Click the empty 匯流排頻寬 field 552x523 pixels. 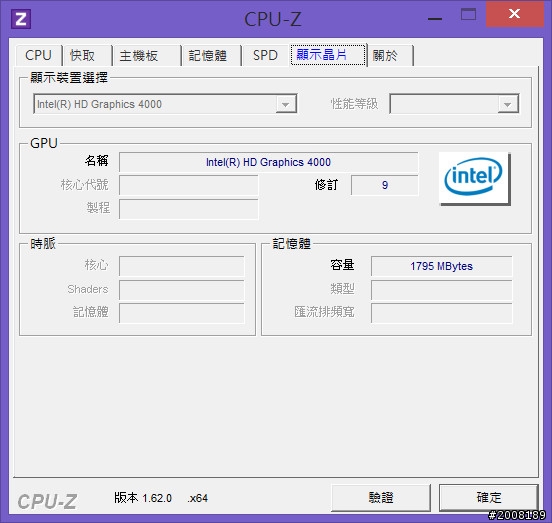pos(441,313)
